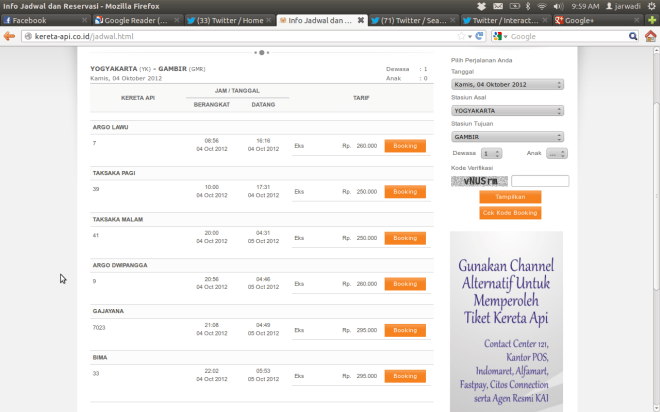
Task: Click the reload page icon
Action: click(479, 36)
